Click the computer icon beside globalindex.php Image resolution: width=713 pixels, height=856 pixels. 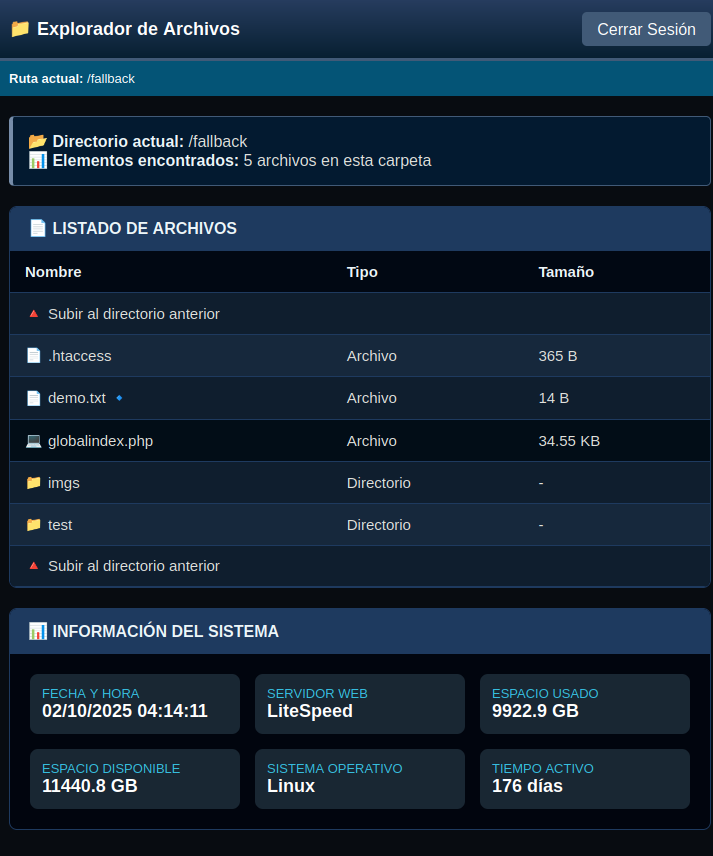coord(33,441)
